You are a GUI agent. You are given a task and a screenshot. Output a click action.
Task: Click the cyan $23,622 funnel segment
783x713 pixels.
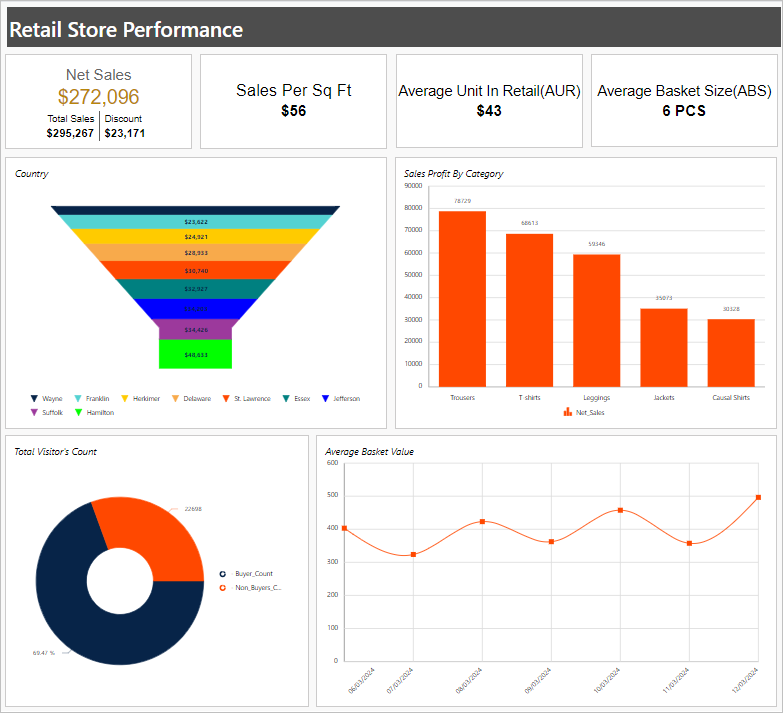pyautogui.click(x=195, y=222)
